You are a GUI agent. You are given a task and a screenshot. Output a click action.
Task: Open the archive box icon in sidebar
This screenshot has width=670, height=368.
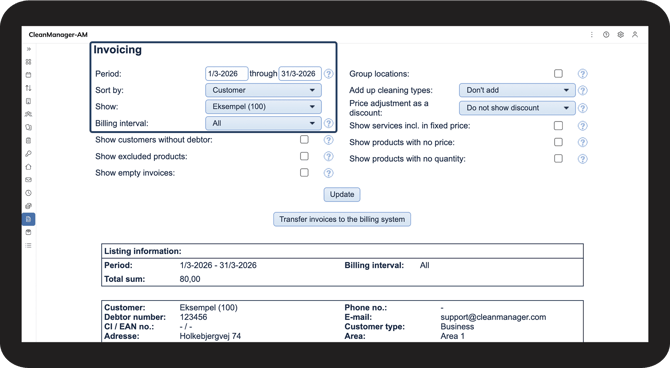click(x=29, y=233)
